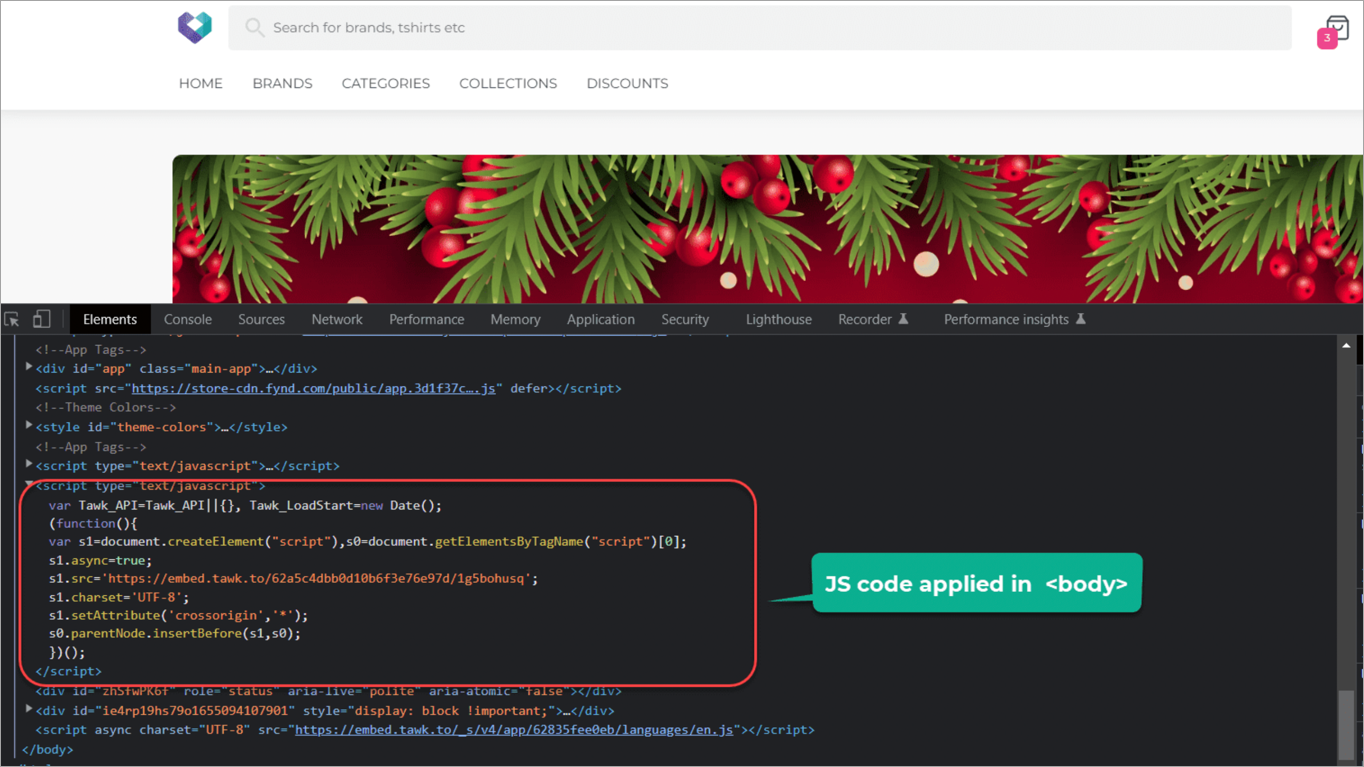
Task: Expand the div id="ie4rp19hs79o1655094107901" node
Action: (29, 710)
